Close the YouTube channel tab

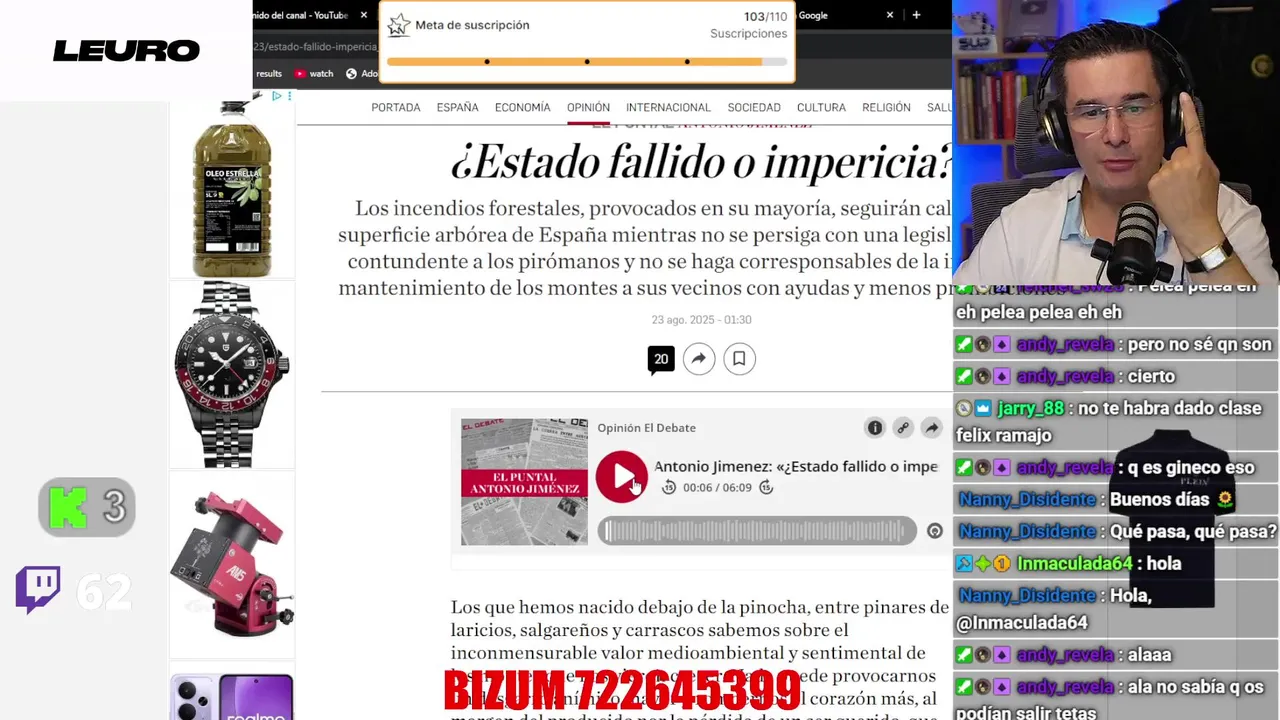(x=364, y=15)
